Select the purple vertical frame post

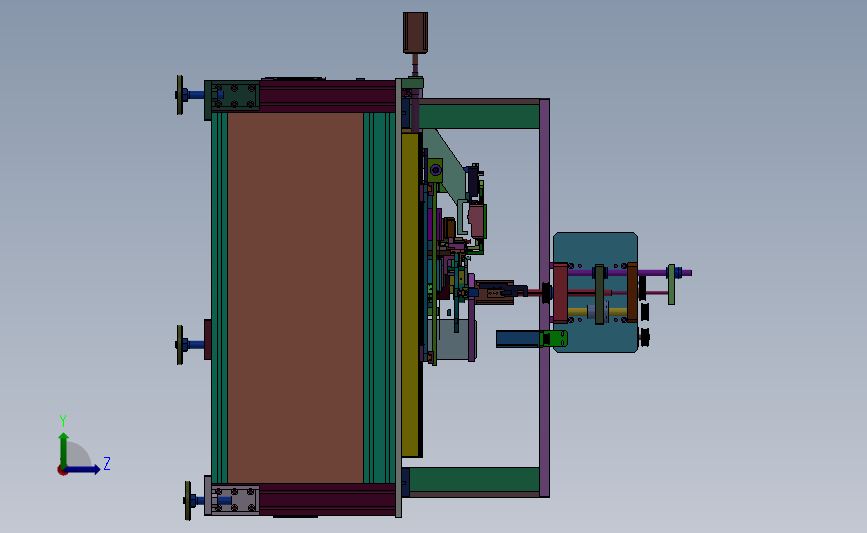(544, 297)
